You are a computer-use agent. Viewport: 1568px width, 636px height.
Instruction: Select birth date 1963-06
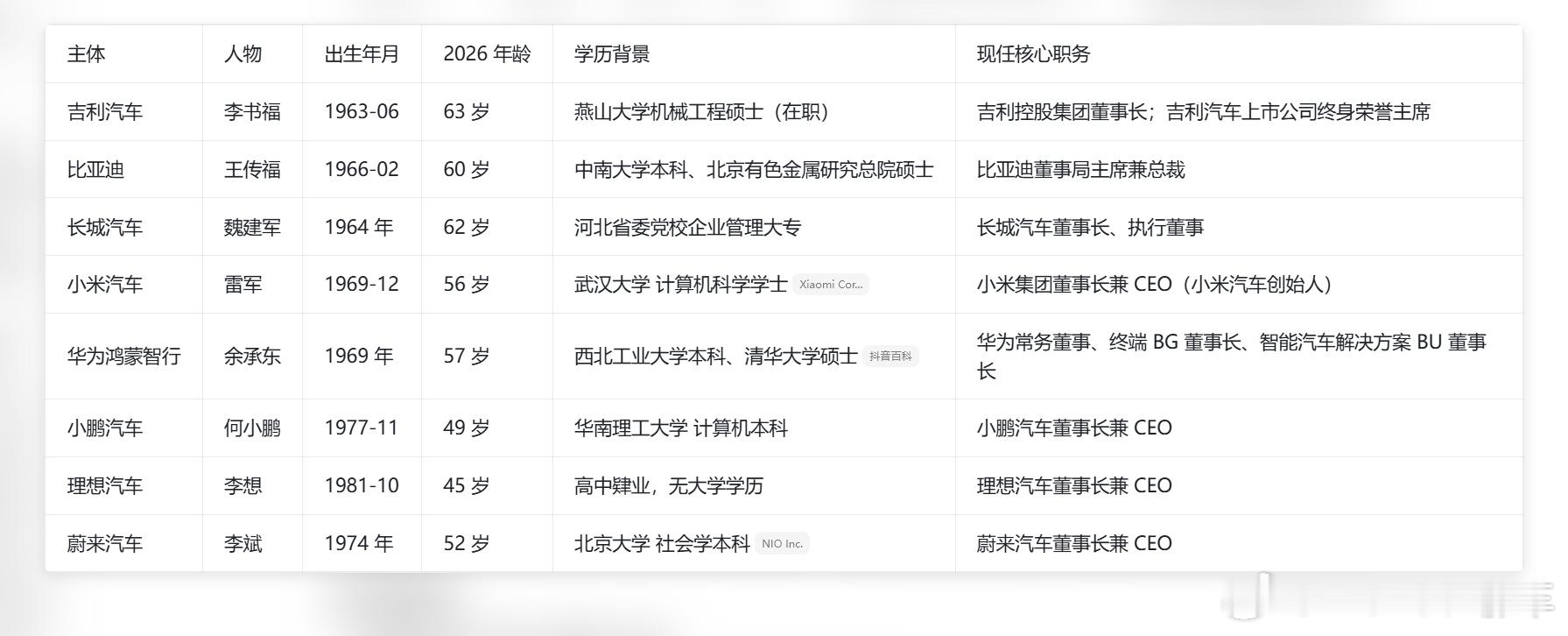coord(362,112)
